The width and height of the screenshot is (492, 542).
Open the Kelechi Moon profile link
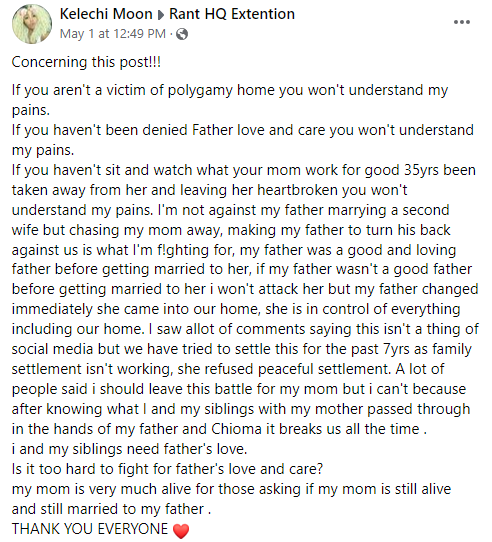click(106, 14)
